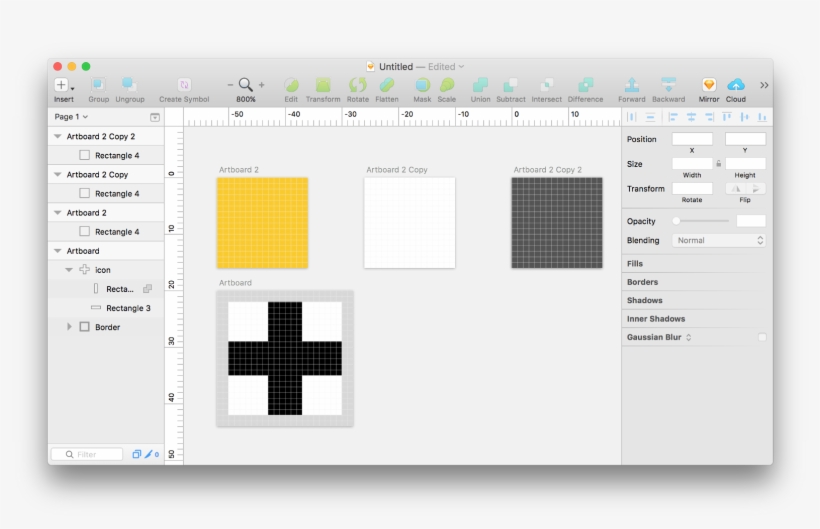Adjust the Opacity slider handle
Viewport: 820px width, 529px height.
point(676,221)
